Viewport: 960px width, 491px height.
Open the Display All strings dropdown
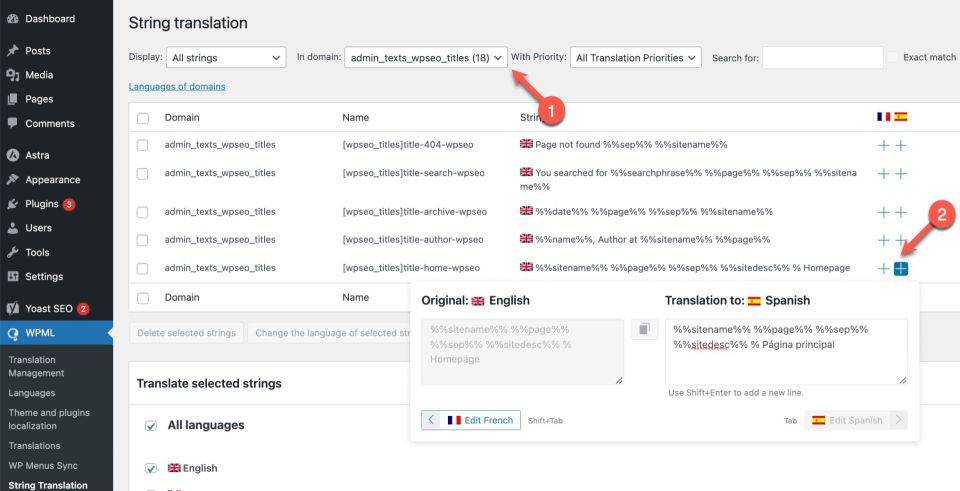coord(225,58)
